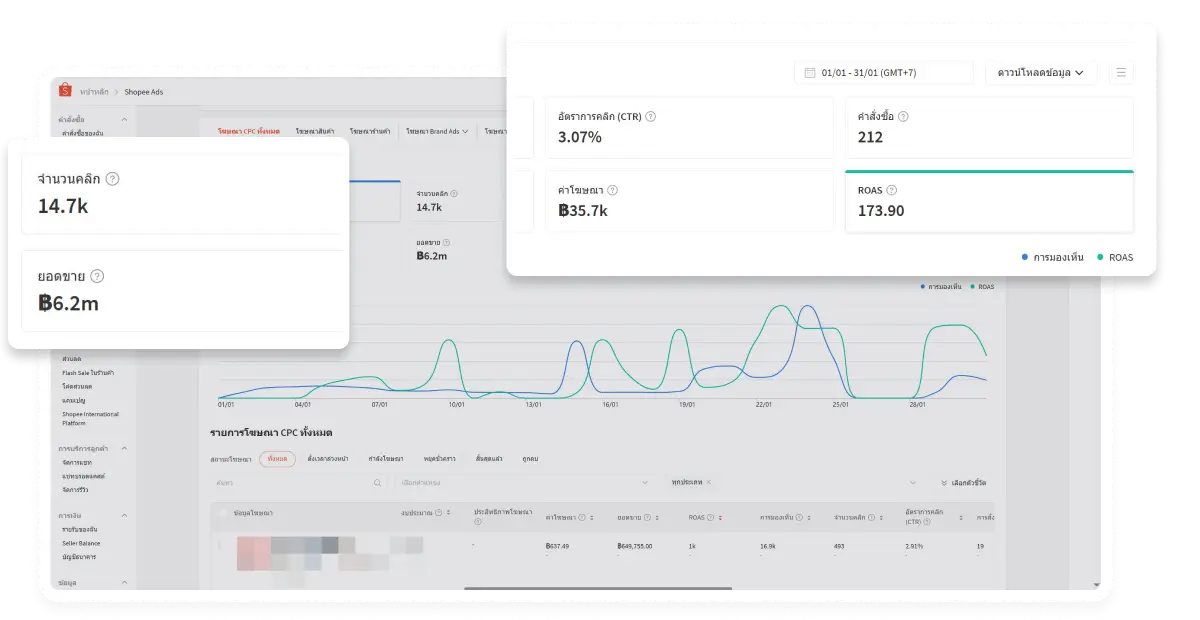1200x620 pixels.
Task: Open Seller Balance in the sidebar
Action: (79, 543)
